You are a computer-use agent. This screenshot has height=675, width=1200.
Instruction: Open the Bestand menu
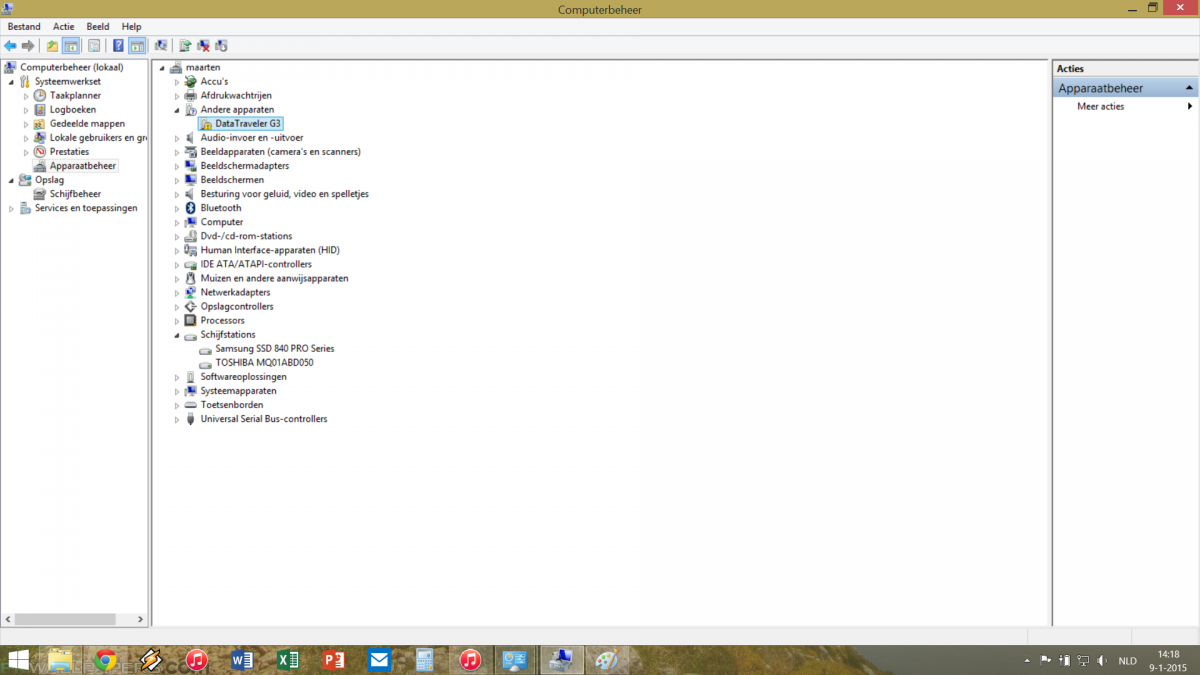[24, 26]
